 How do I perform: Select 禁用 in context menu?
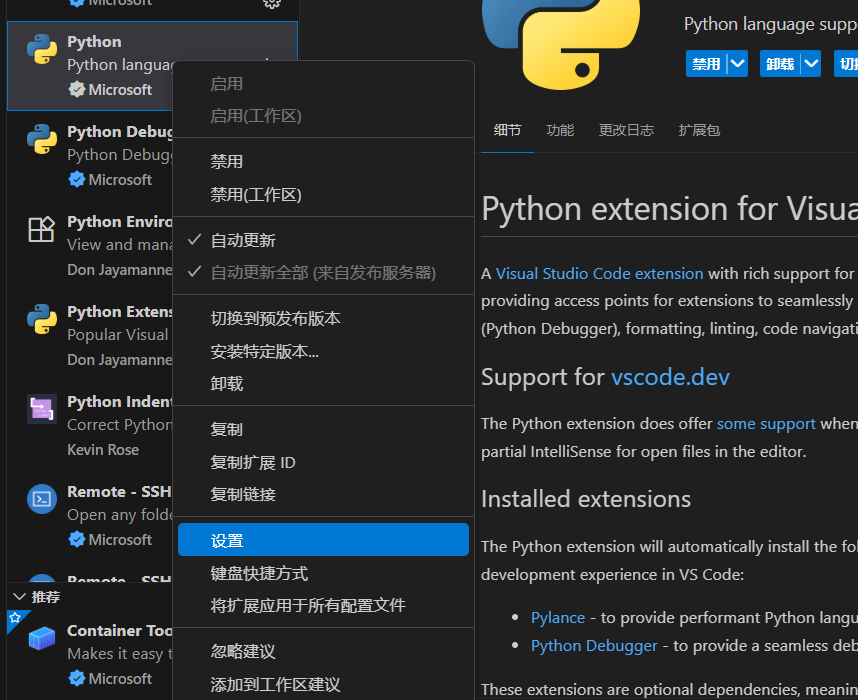(323, 161)
